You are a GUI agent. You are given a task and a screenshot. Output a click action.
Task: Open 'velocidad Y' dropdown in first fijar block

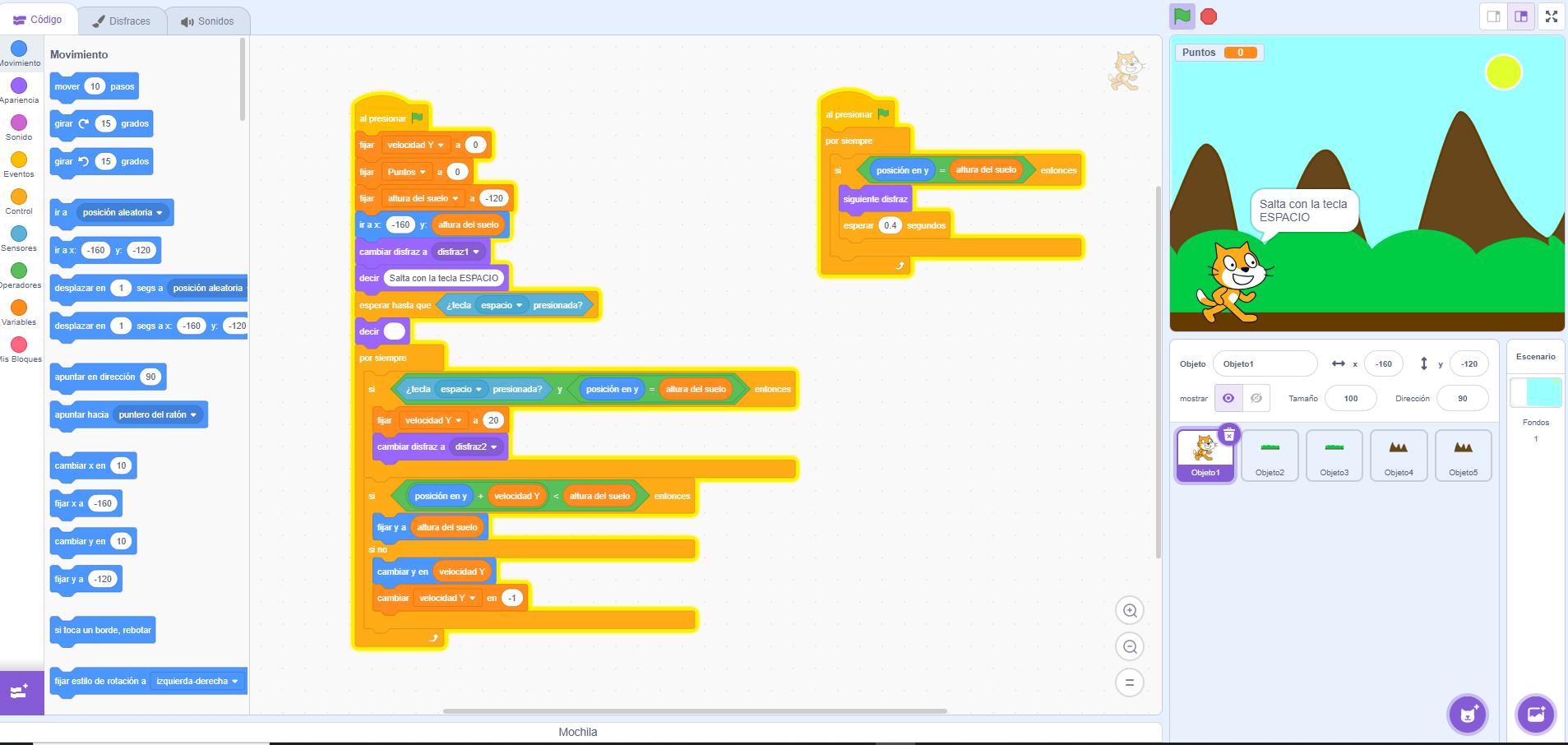point(416,145)
